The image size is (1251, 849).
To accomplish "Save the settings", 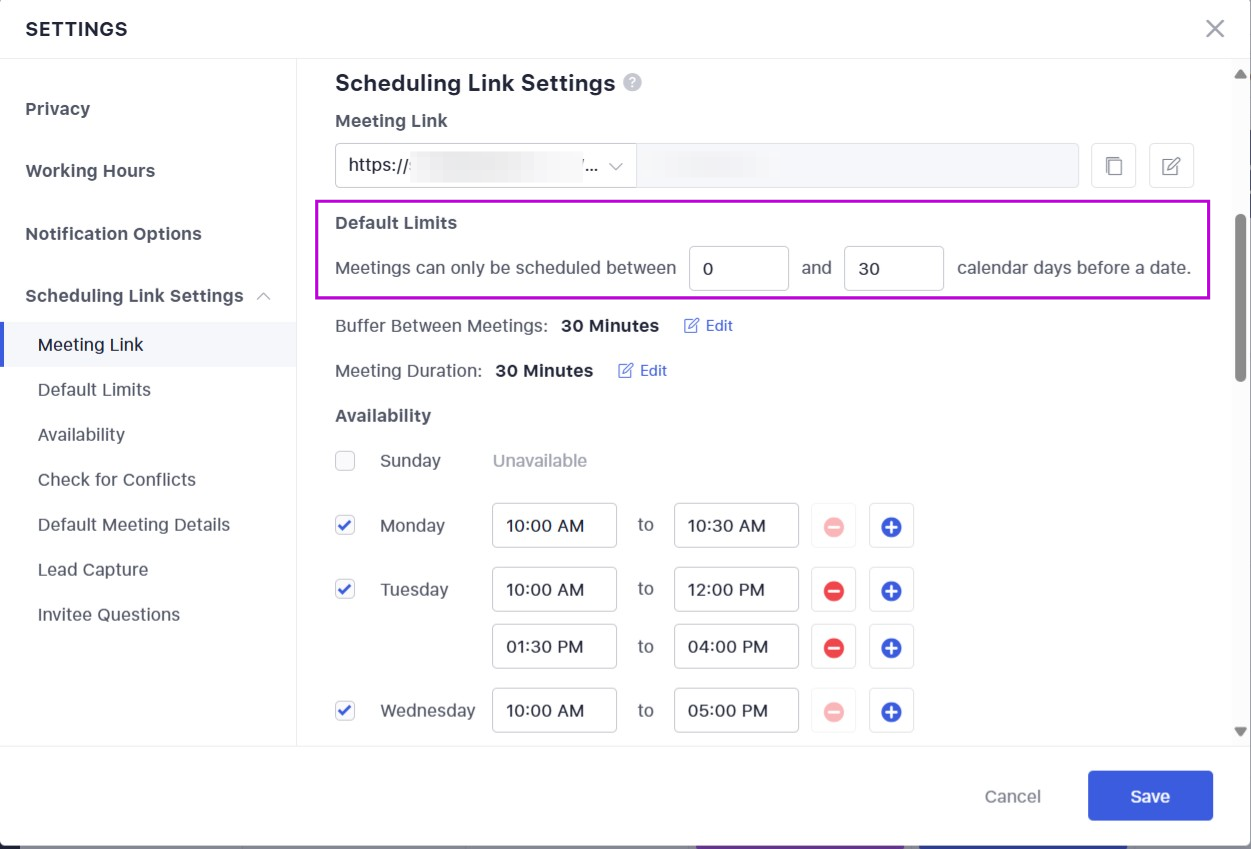I will 1150,796.
